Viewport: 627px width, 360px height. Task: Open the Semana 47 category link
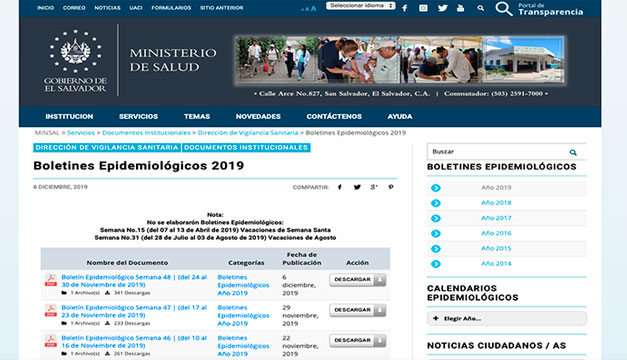click(243, 315)
